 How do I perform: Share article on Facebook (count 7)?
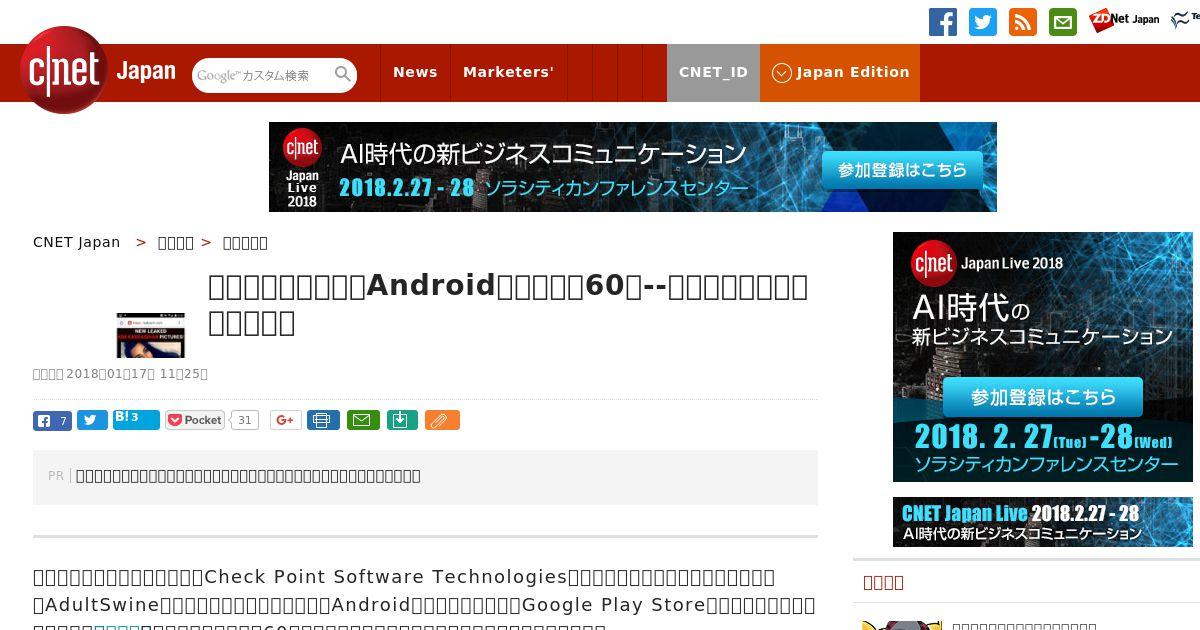click(52, 420)
